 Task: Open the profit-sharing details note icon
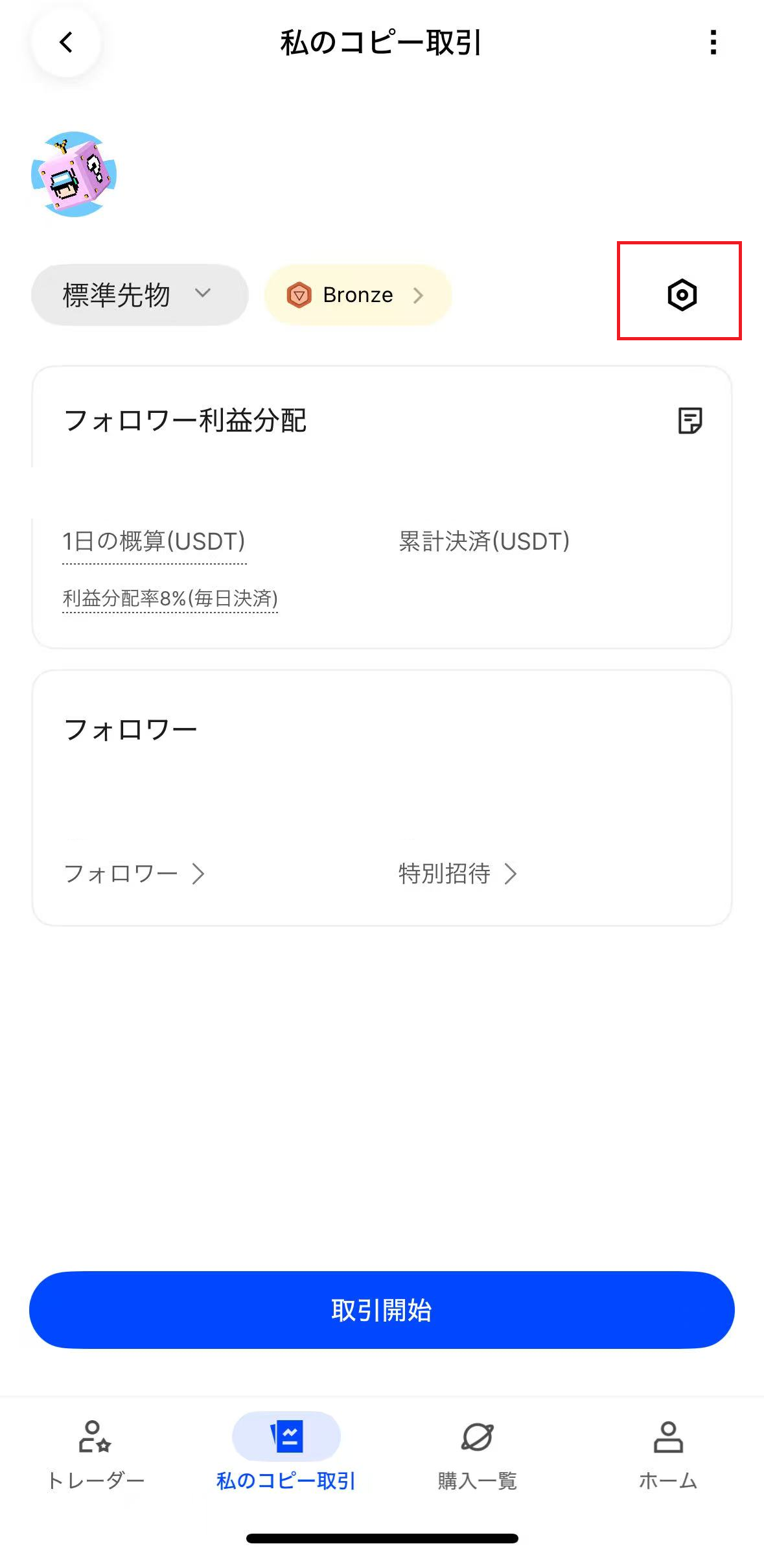coord(689,421)
